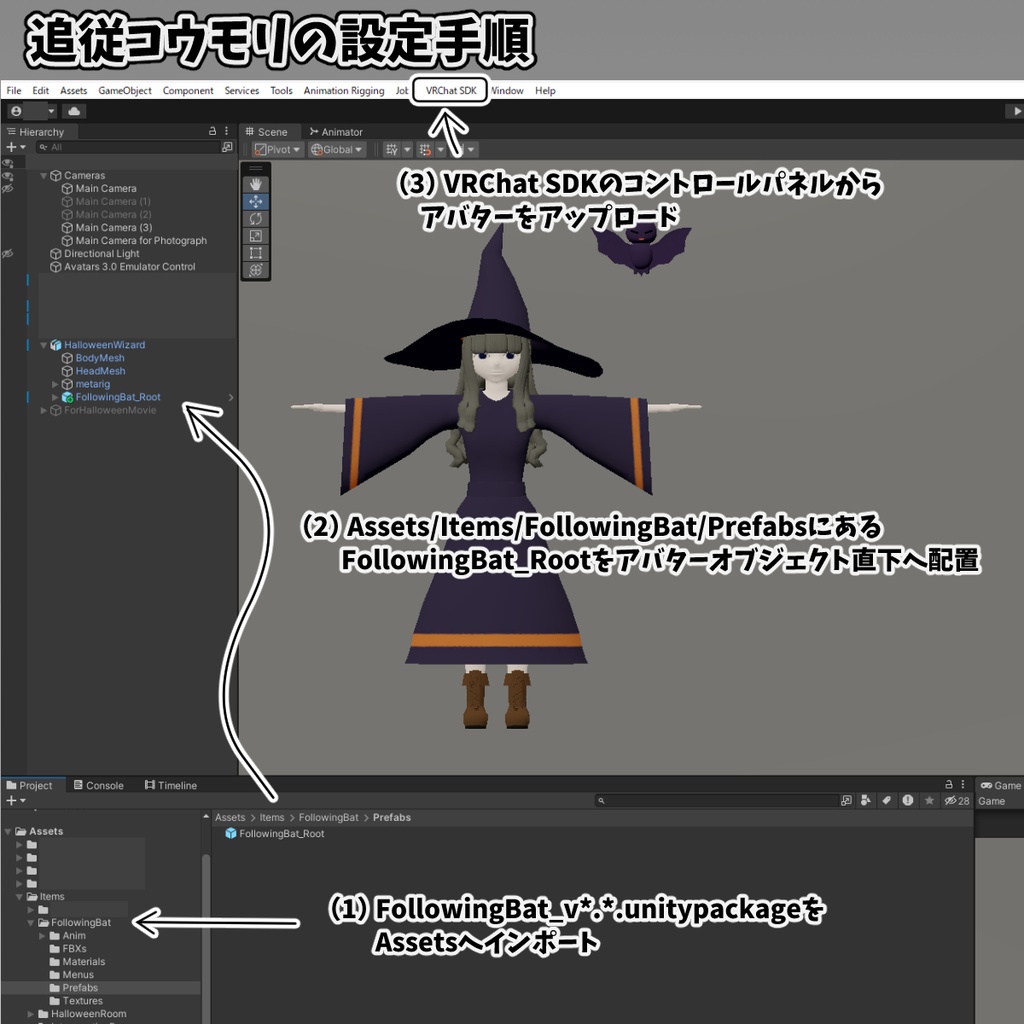Expand the metarig object
This screenshot has height=1024, width=1024.
56,384
